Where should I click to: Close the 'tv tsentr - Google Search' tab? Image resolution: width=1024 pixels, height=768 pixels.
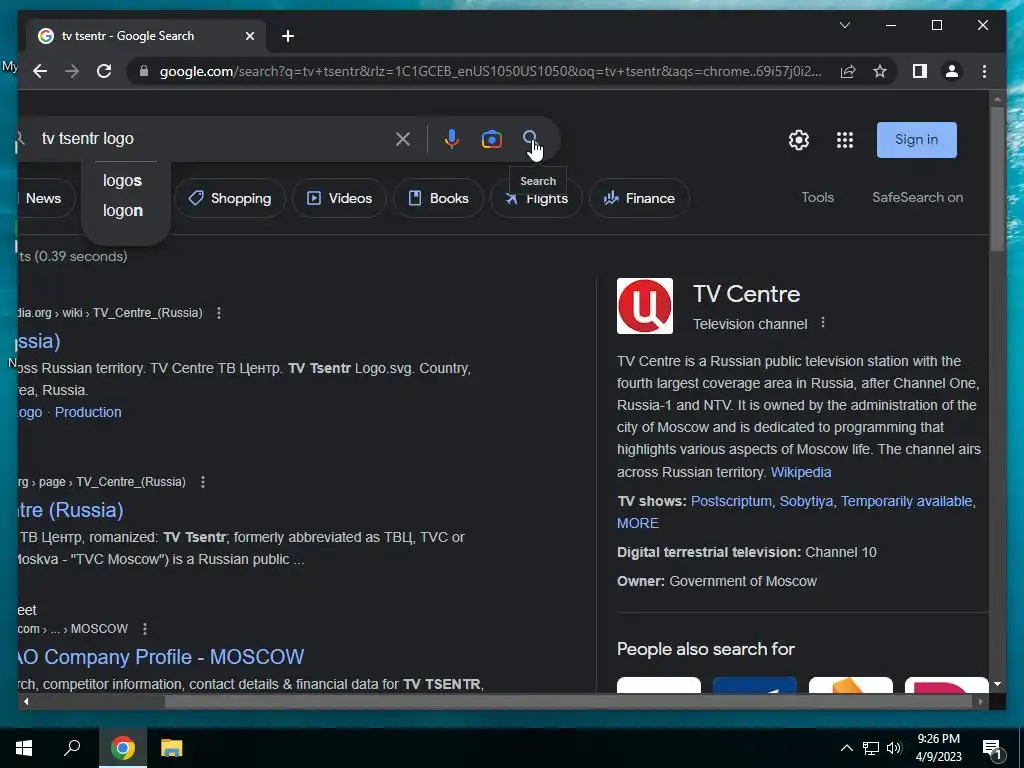coord(249,36)
